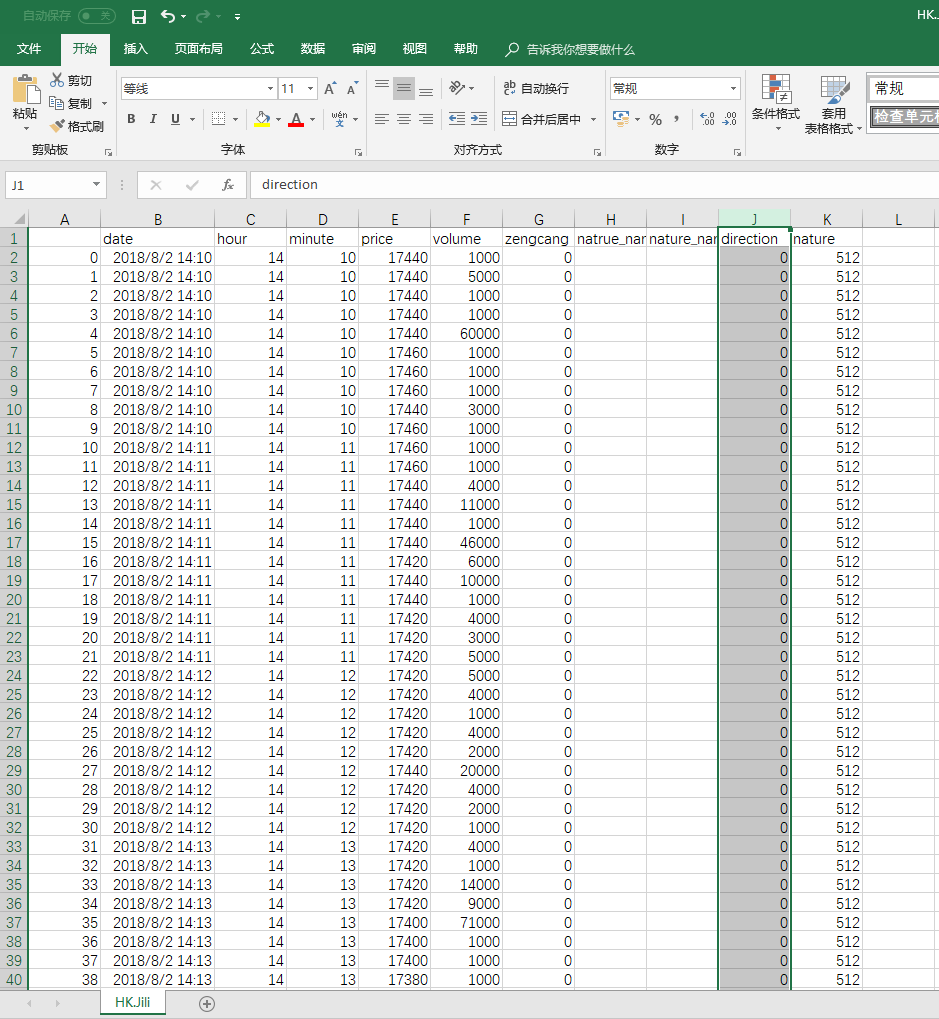Screen dimensions: 939x1019
Task: Open the 文件 menu tab
Action: point(29,49)
